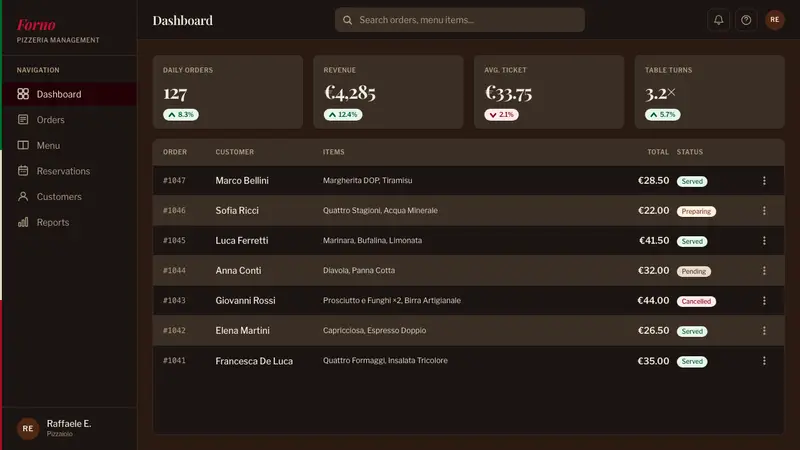Click the Orders list icon in sidebar
Screen dimensions: 800x450
click(23, 119)
